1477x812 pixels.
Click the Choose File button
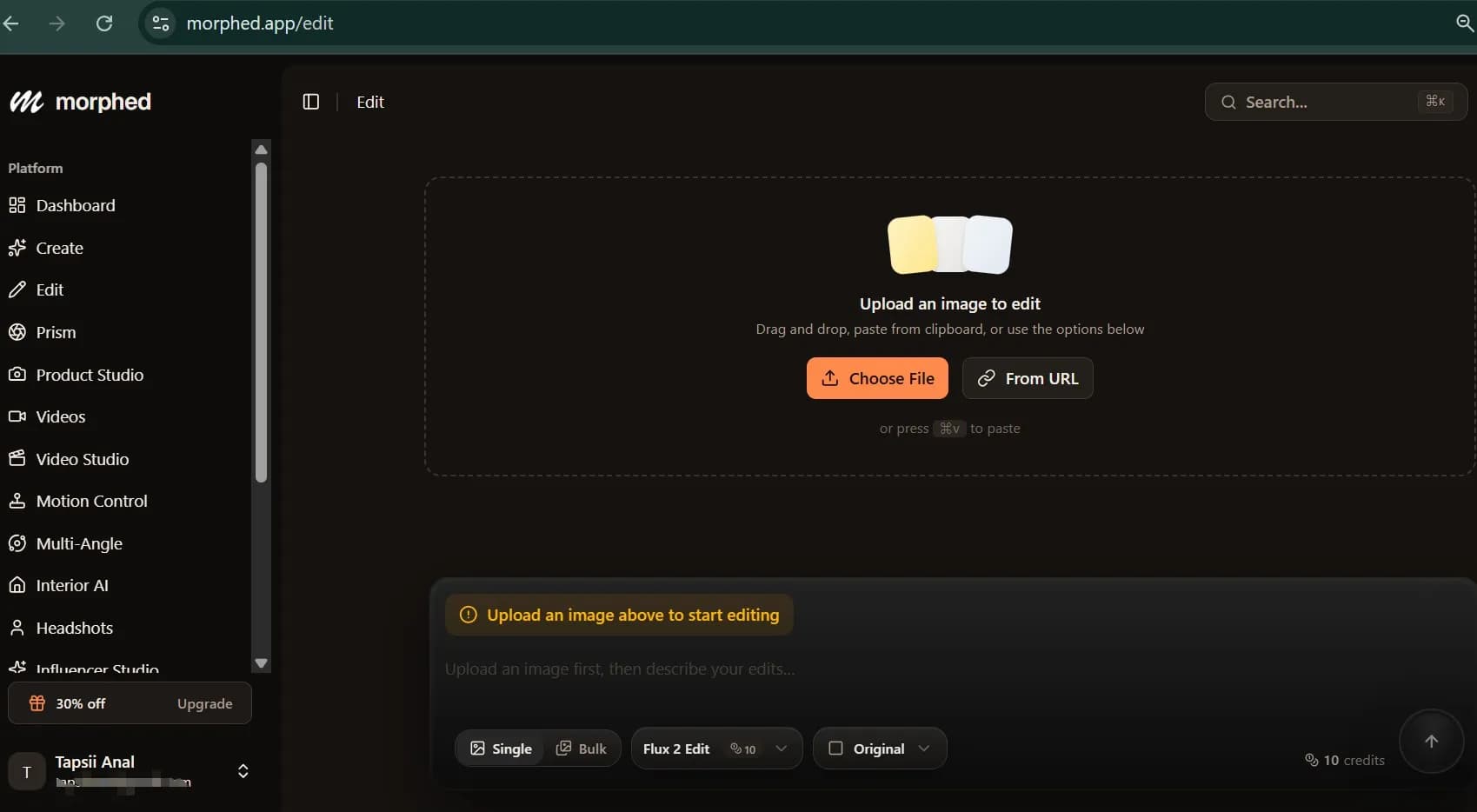(x=877, y=378)
